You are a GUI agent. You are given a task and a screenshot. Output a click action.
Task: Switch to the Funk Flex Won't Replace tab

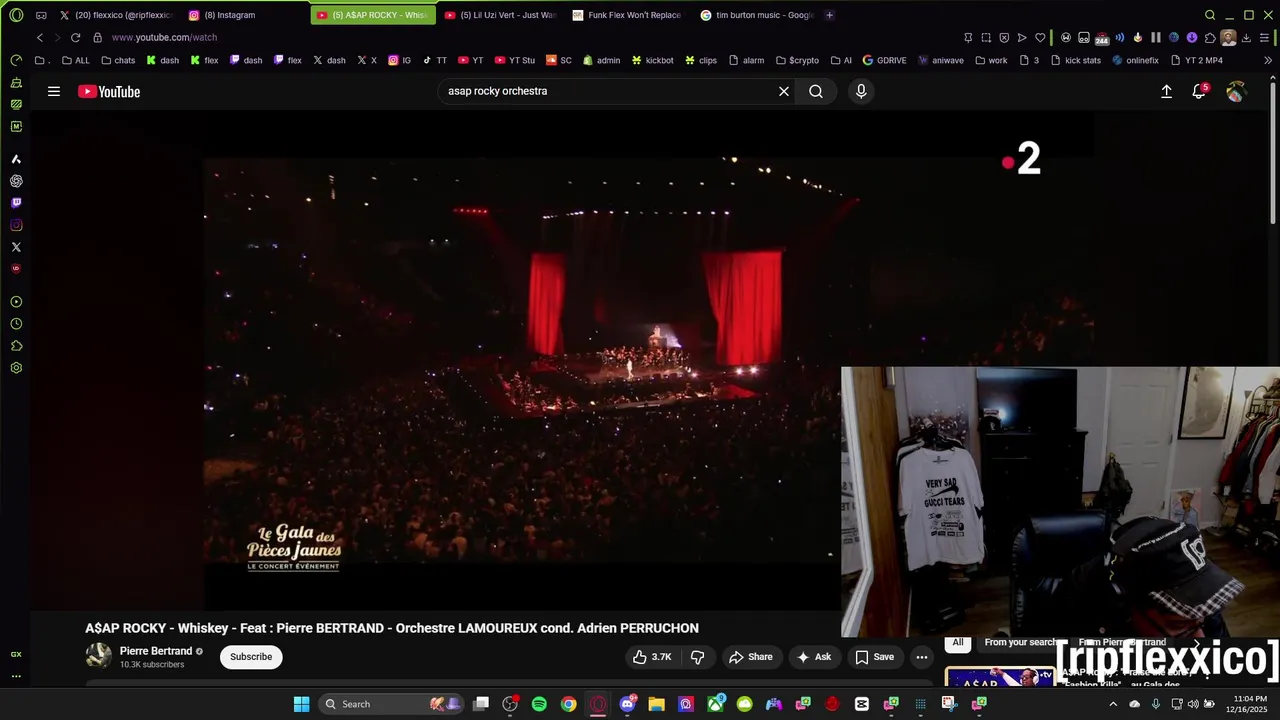pyautogui.click(x=629, y=15)
